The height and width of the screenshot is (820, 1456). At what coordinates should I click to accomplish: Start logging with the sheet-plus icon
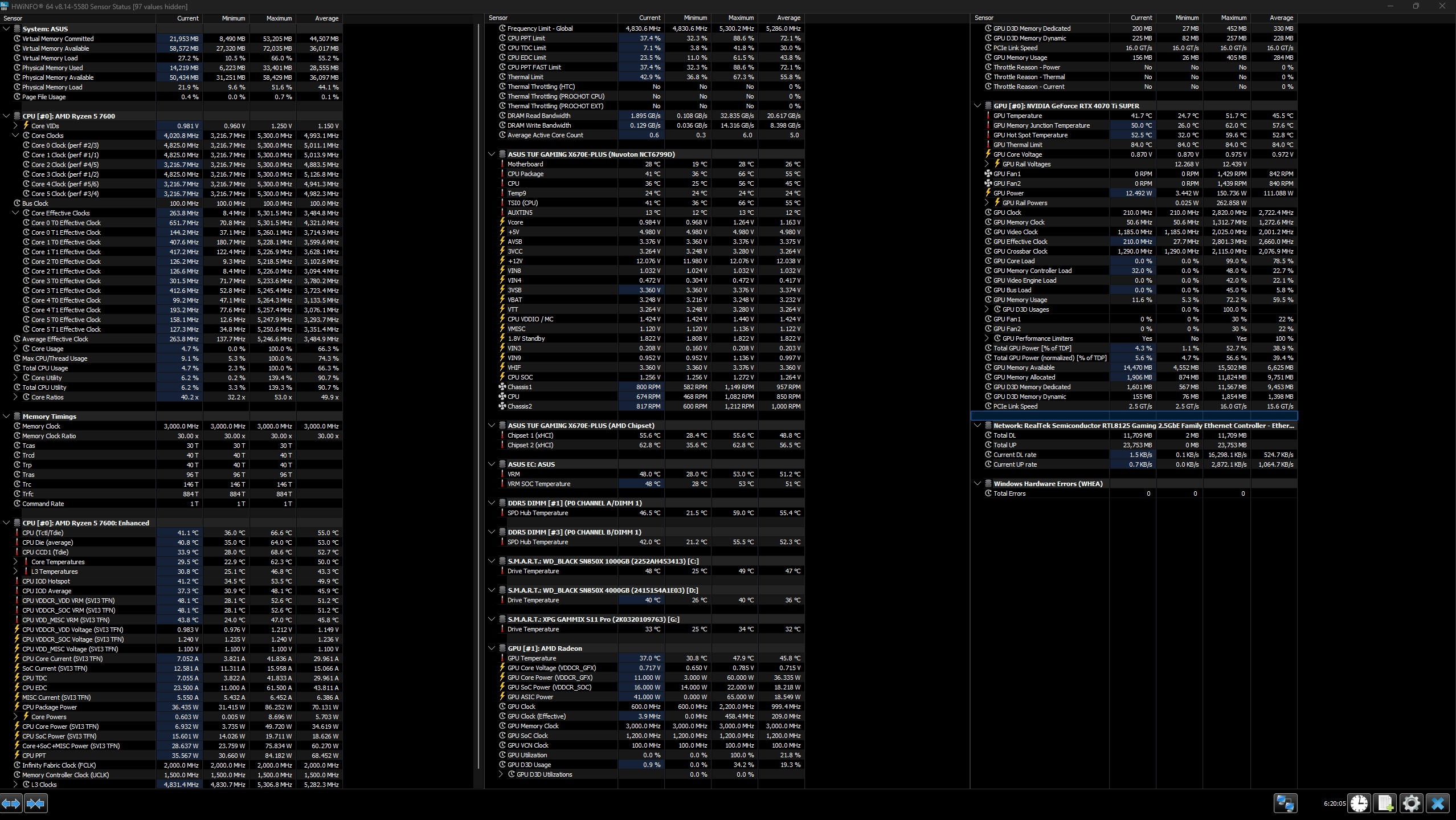tap(1385, 803)
